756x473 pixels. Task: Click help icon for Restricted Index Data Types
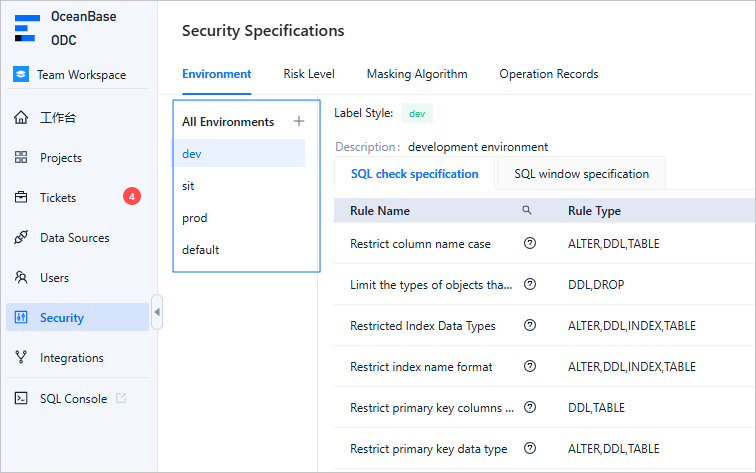click(530, 325)
